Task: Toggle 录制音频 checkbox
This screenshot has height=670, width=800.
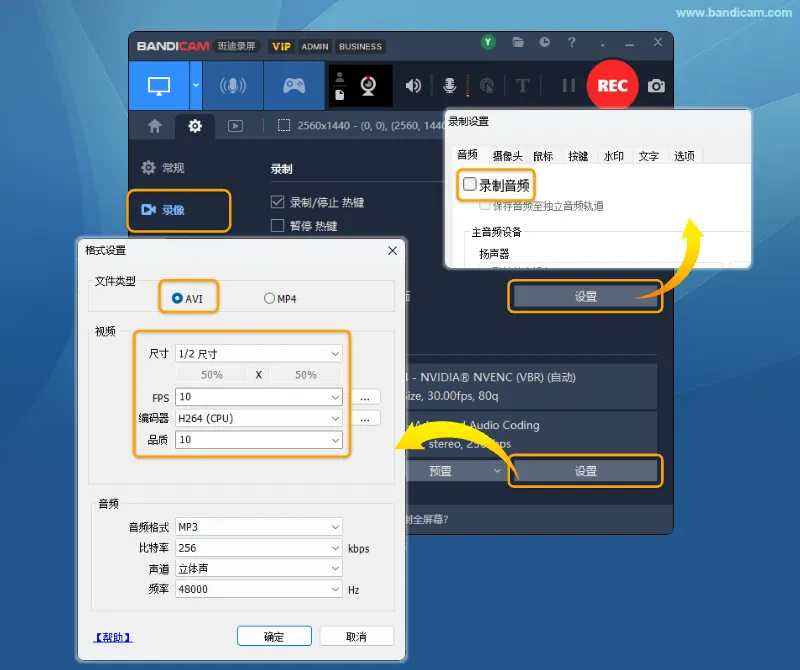Action: [470, 184]
